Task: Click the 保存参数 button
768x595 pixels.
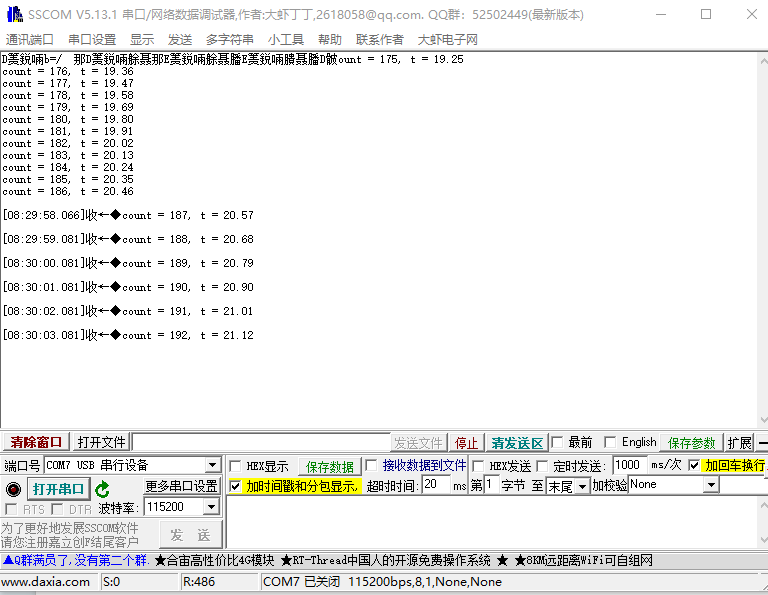Action: (x=692, y=443)
